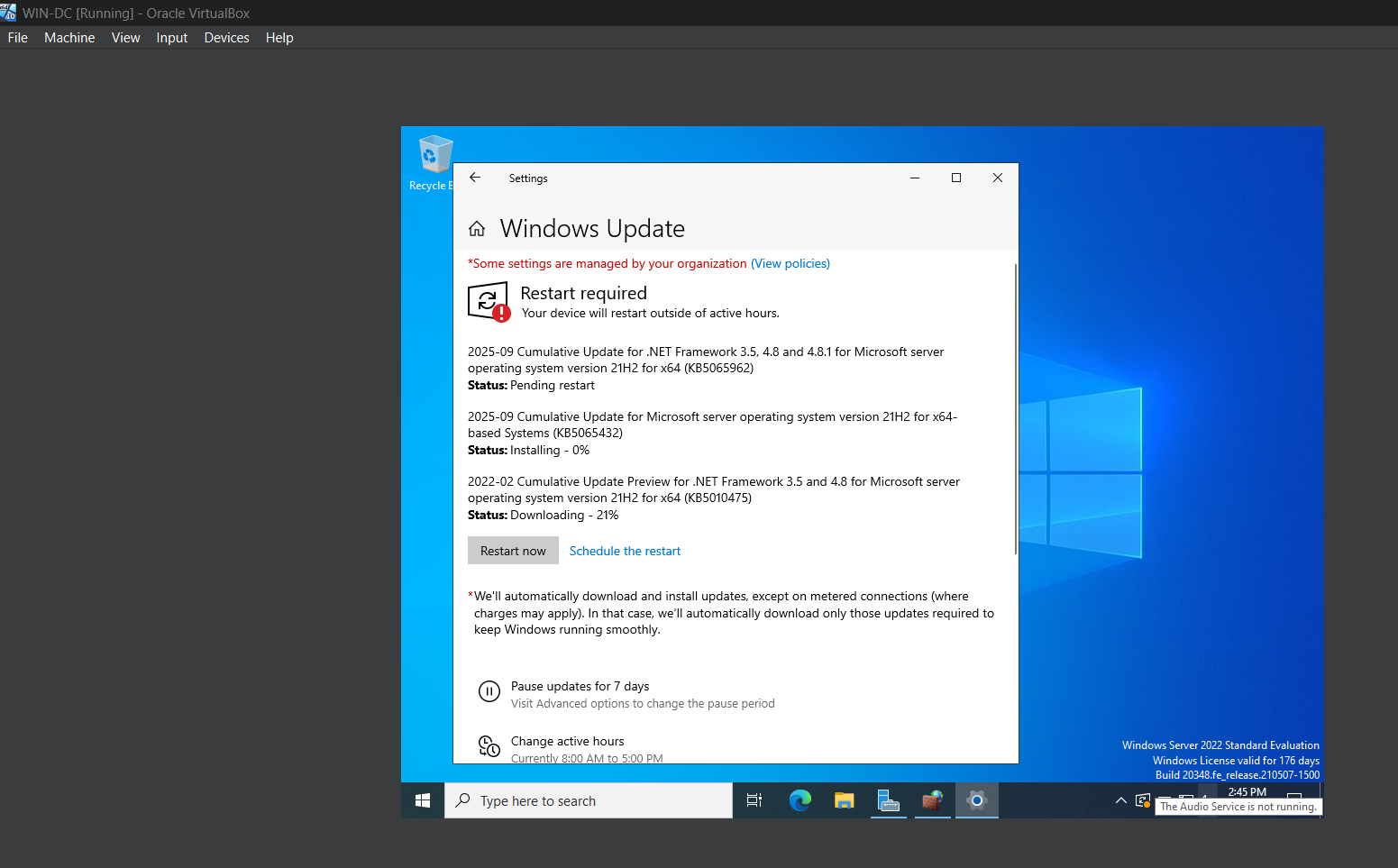Open the Schedule the restart link

625,551
